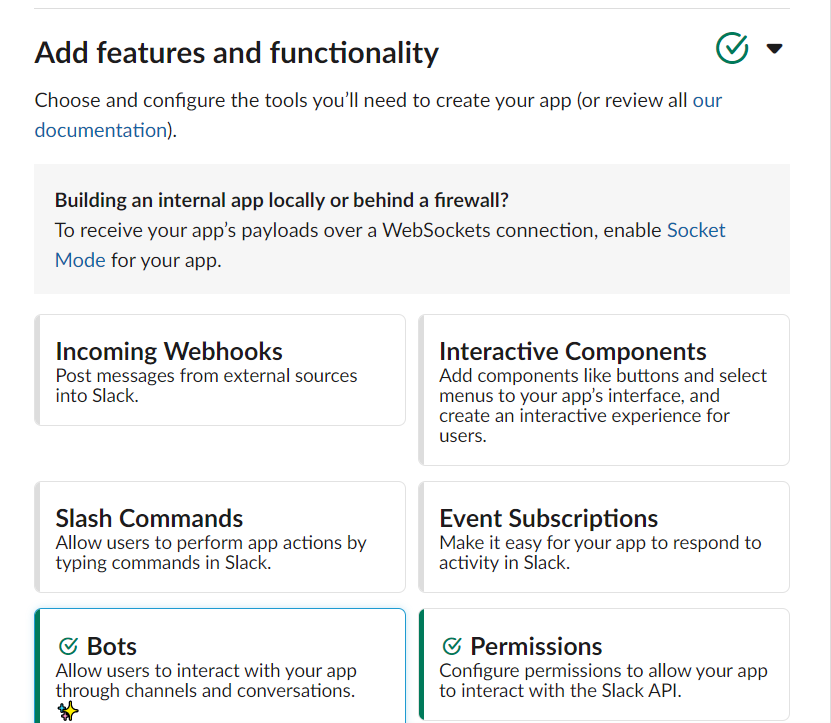The height and width of the screenshot is (723, 831).
Task: Click the 'Post messages from external sources' description
Action: pyautogui.click(x=206, y=385)
